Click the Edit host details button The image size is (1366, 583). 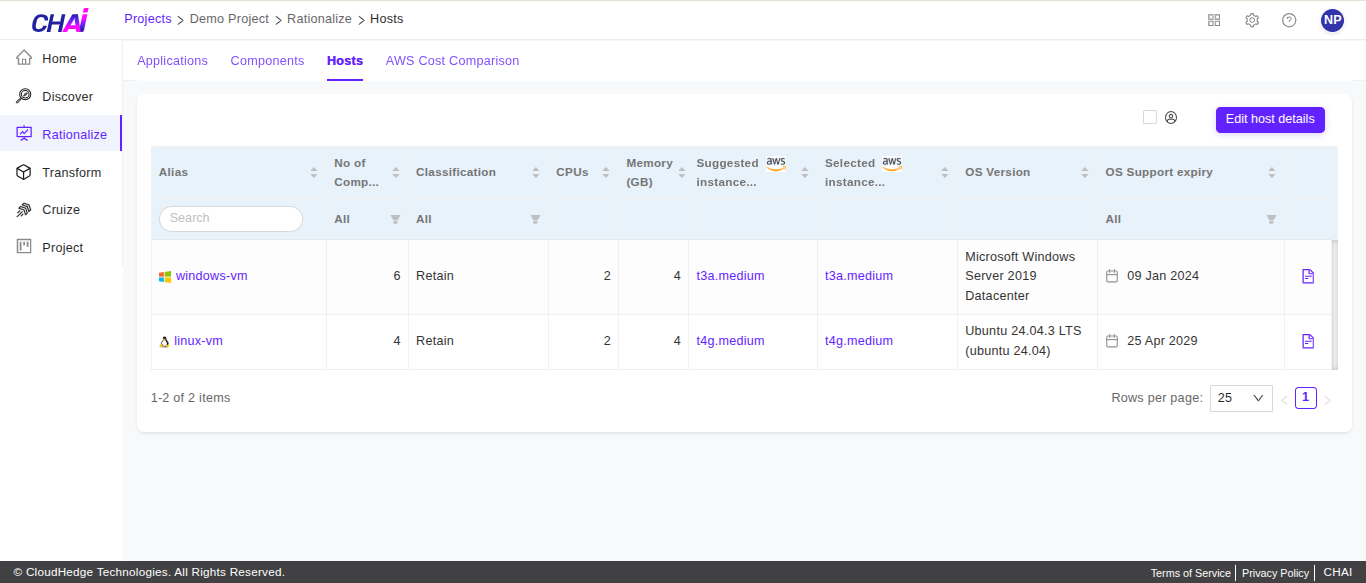1270,119
